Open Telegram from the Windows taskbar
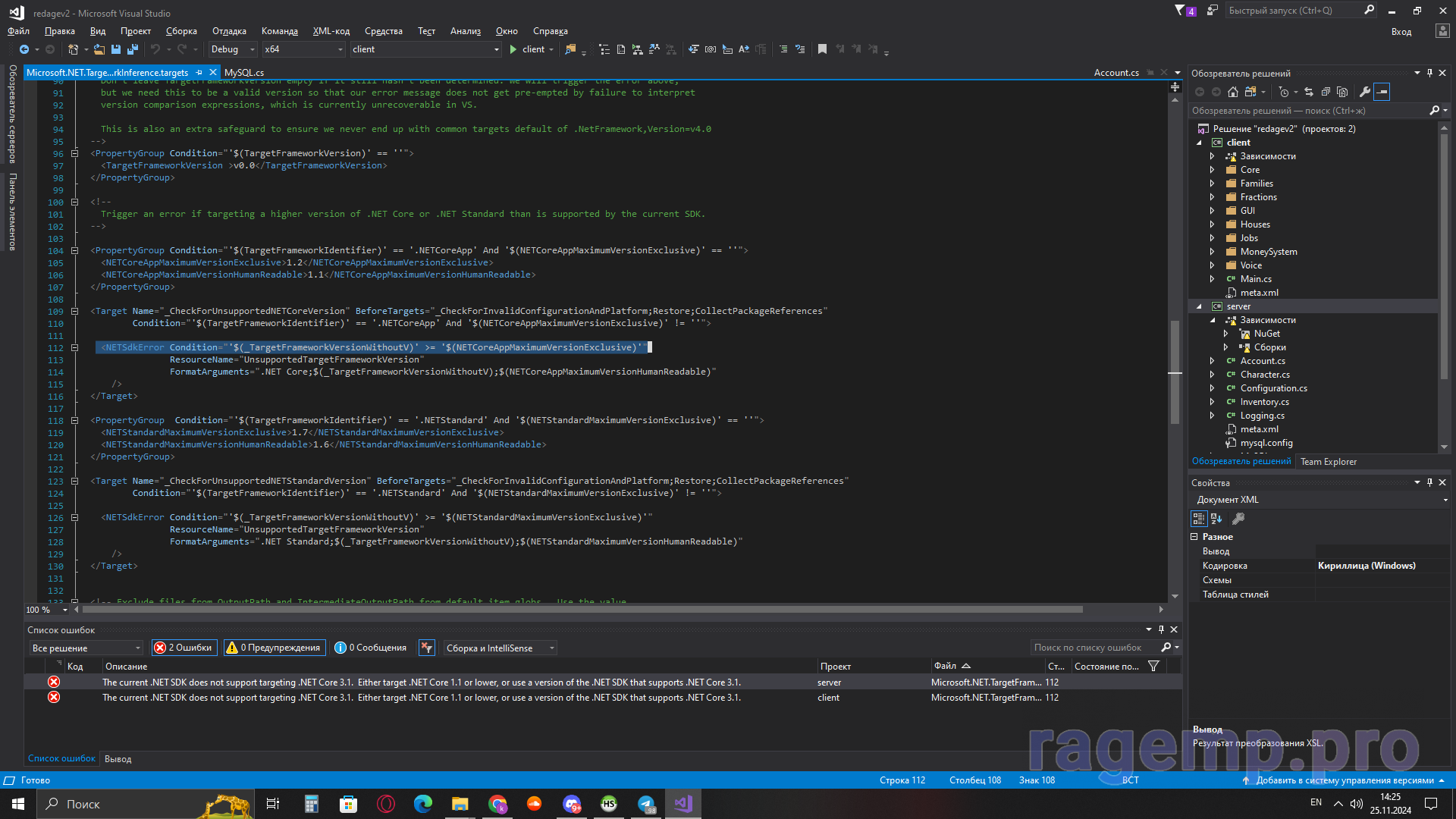 tap(646, 804)
